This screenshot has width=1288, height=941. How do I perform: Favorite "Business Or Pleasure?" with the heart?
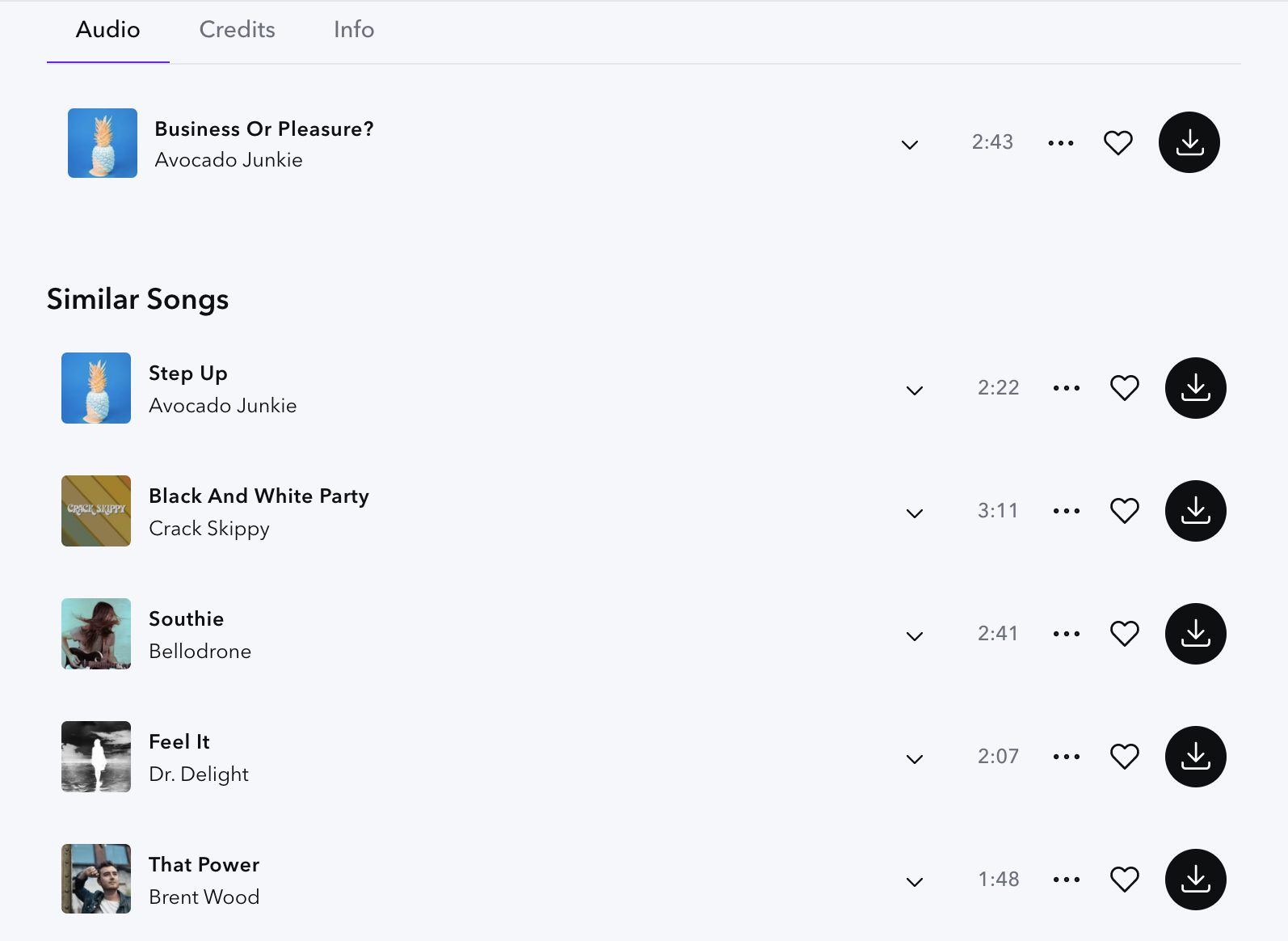pos(1118,142)
